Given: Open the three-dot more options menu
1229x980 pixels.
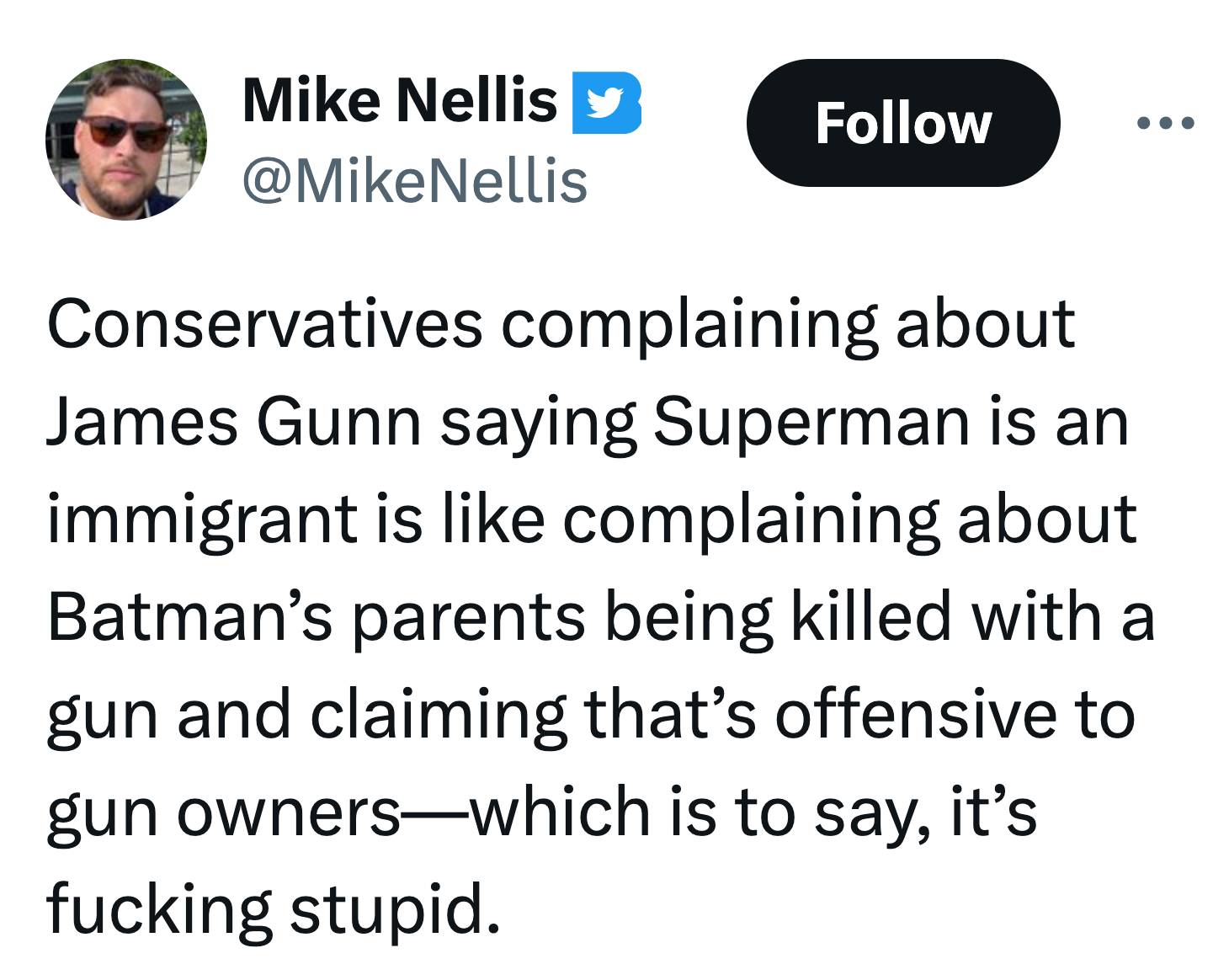Looking at the screenshot, I should point(1165,123).
